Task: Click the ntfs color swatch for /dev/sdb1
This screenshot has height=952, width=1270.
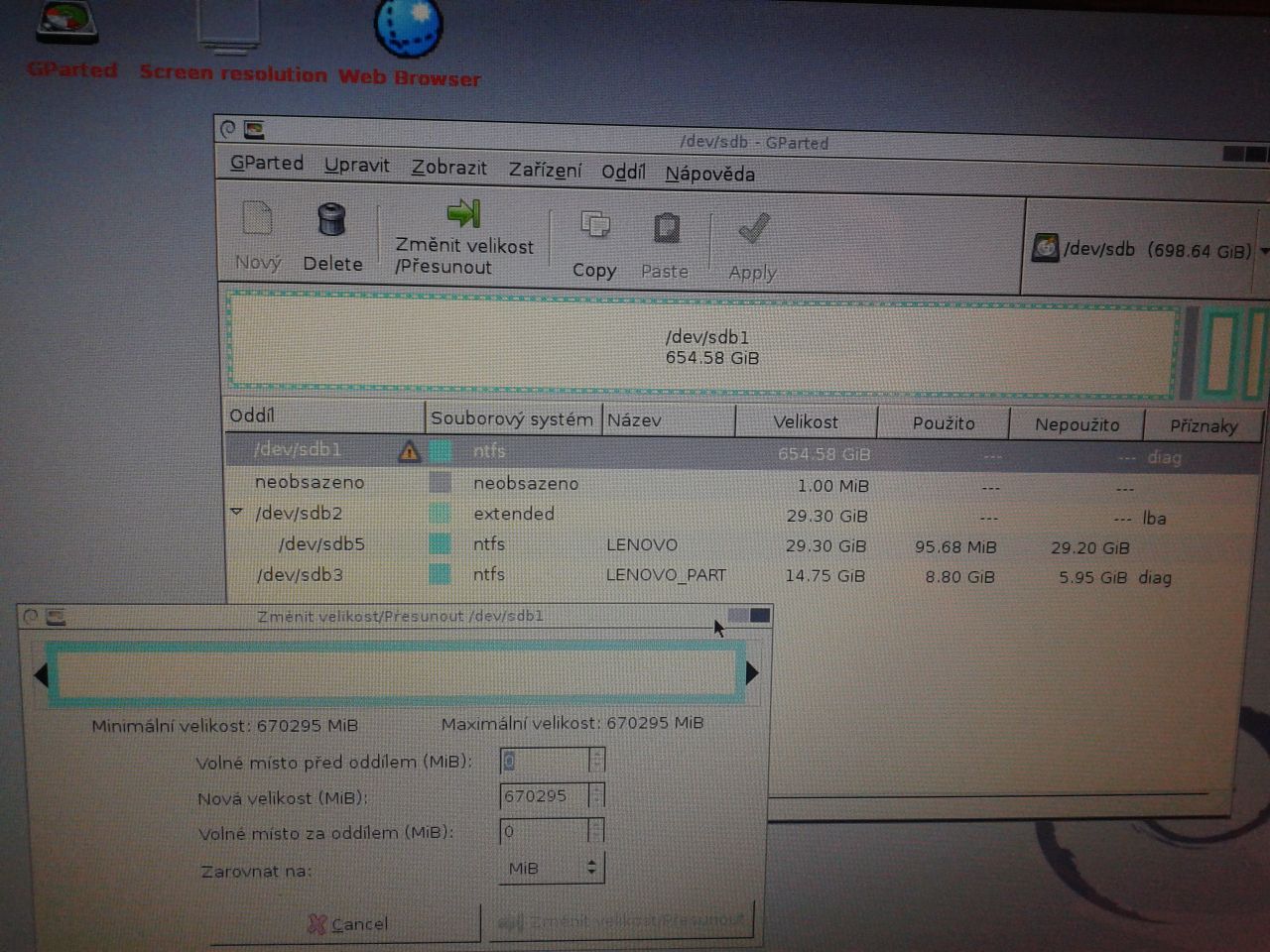Action: [x=440, y=451]
